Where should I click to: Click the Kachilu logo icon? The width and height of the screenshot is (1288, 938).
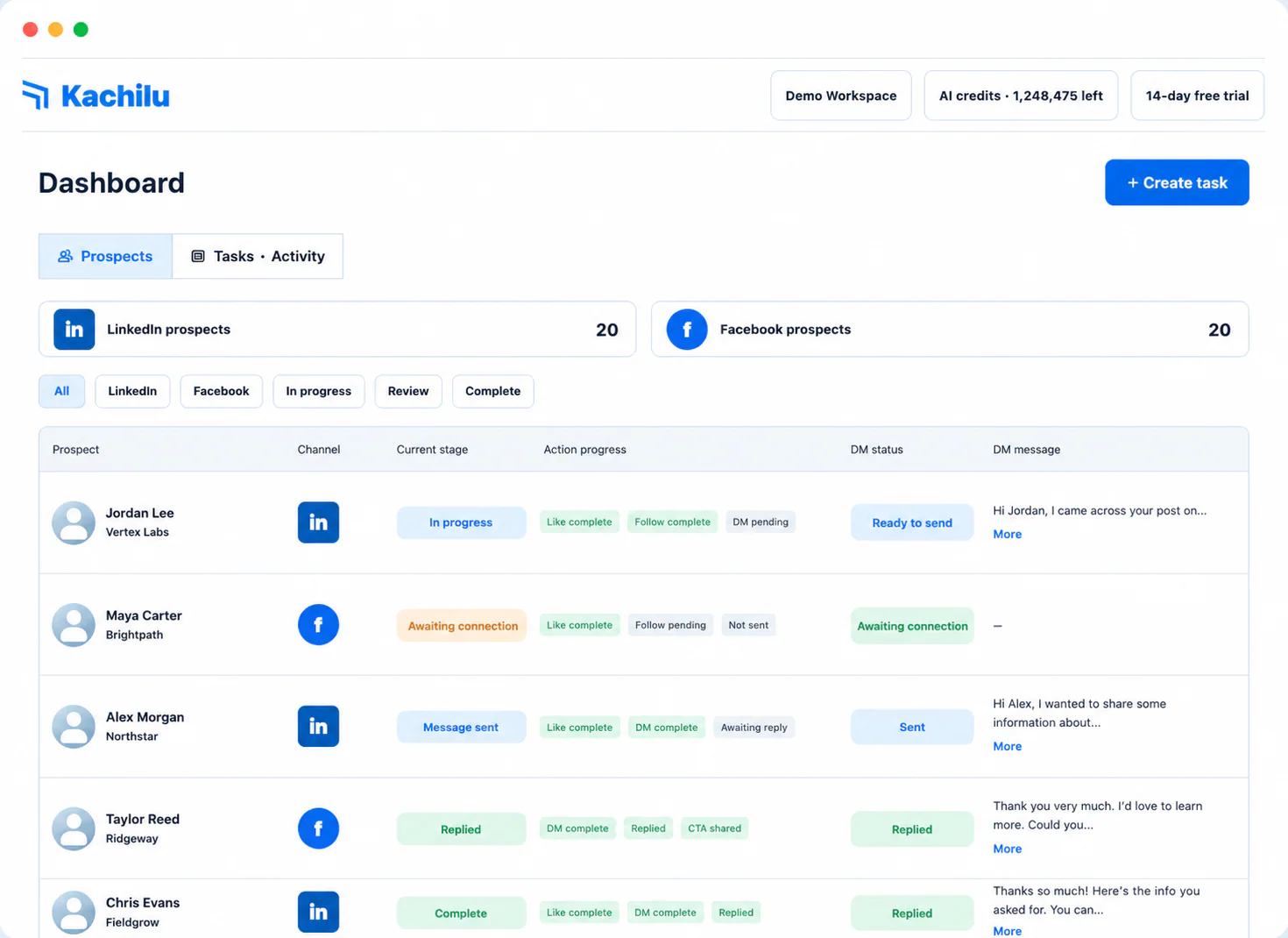[36, 95]
